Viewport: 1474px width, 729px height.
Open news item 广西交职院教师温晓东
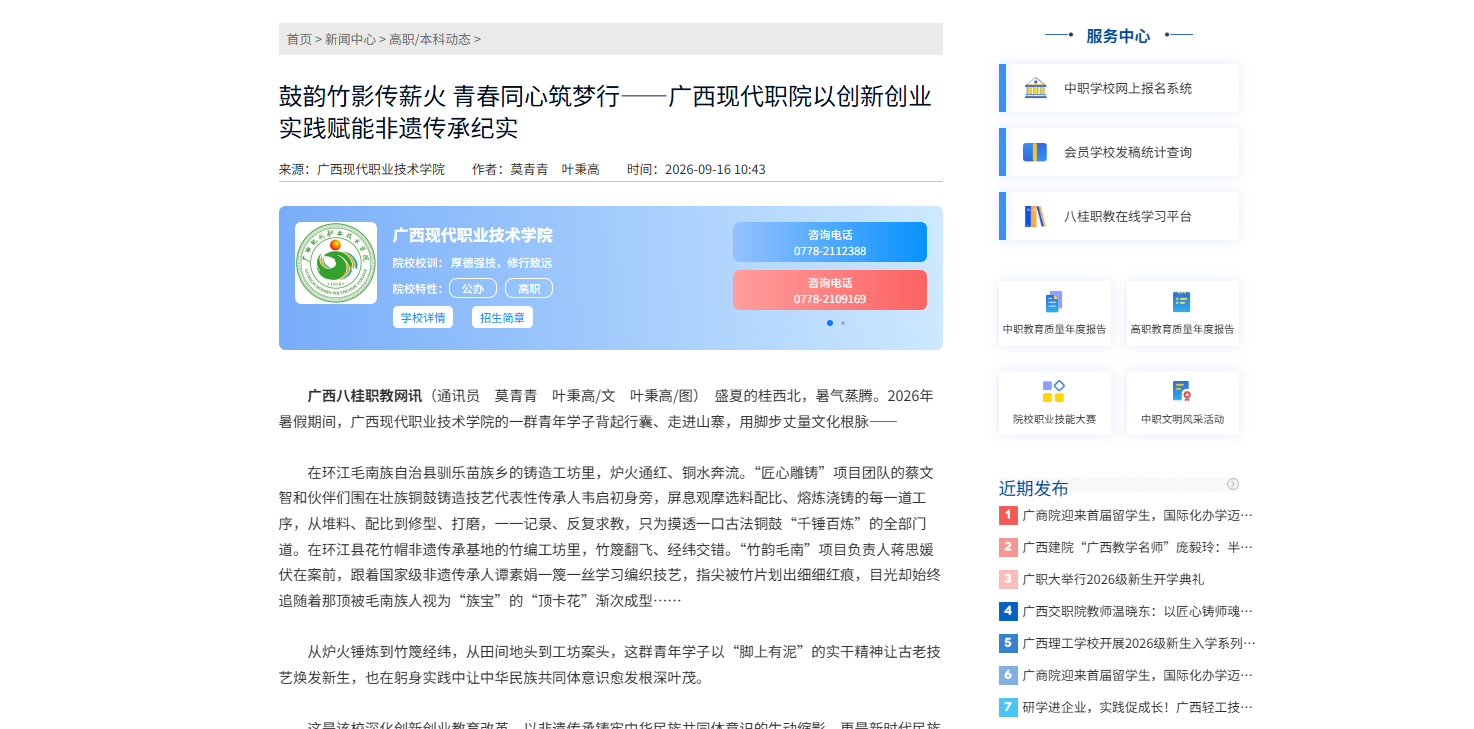tap(1137, 611)
